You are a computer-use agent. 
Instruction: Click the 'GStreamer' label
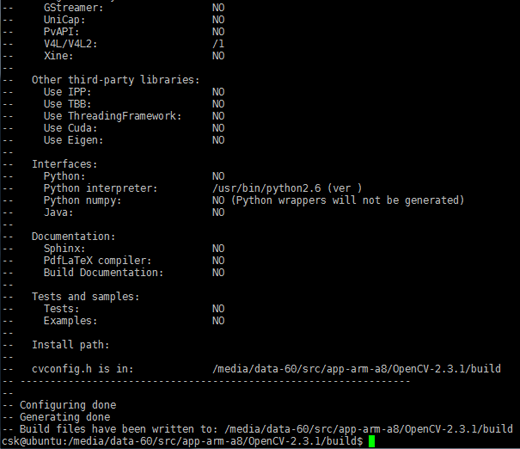tap(73, 8)
